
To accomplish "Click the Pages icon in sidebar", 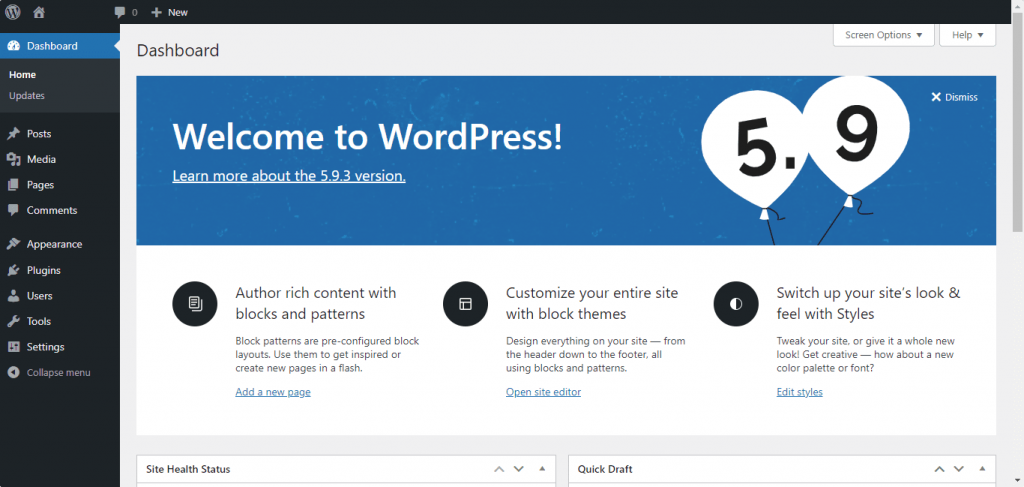I will point(13,185).
